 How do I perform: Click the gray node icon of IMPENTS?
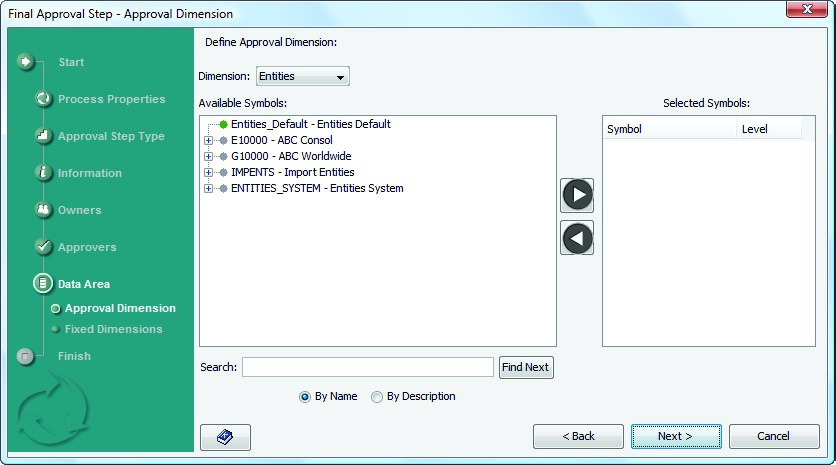[x=223, y=172]
